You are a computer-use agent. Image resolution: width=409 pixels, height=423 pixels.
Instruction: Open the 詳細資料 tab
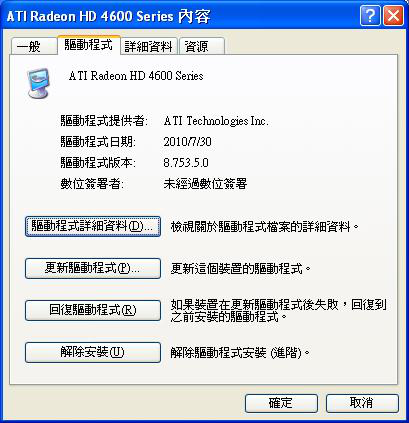[149, 46]
